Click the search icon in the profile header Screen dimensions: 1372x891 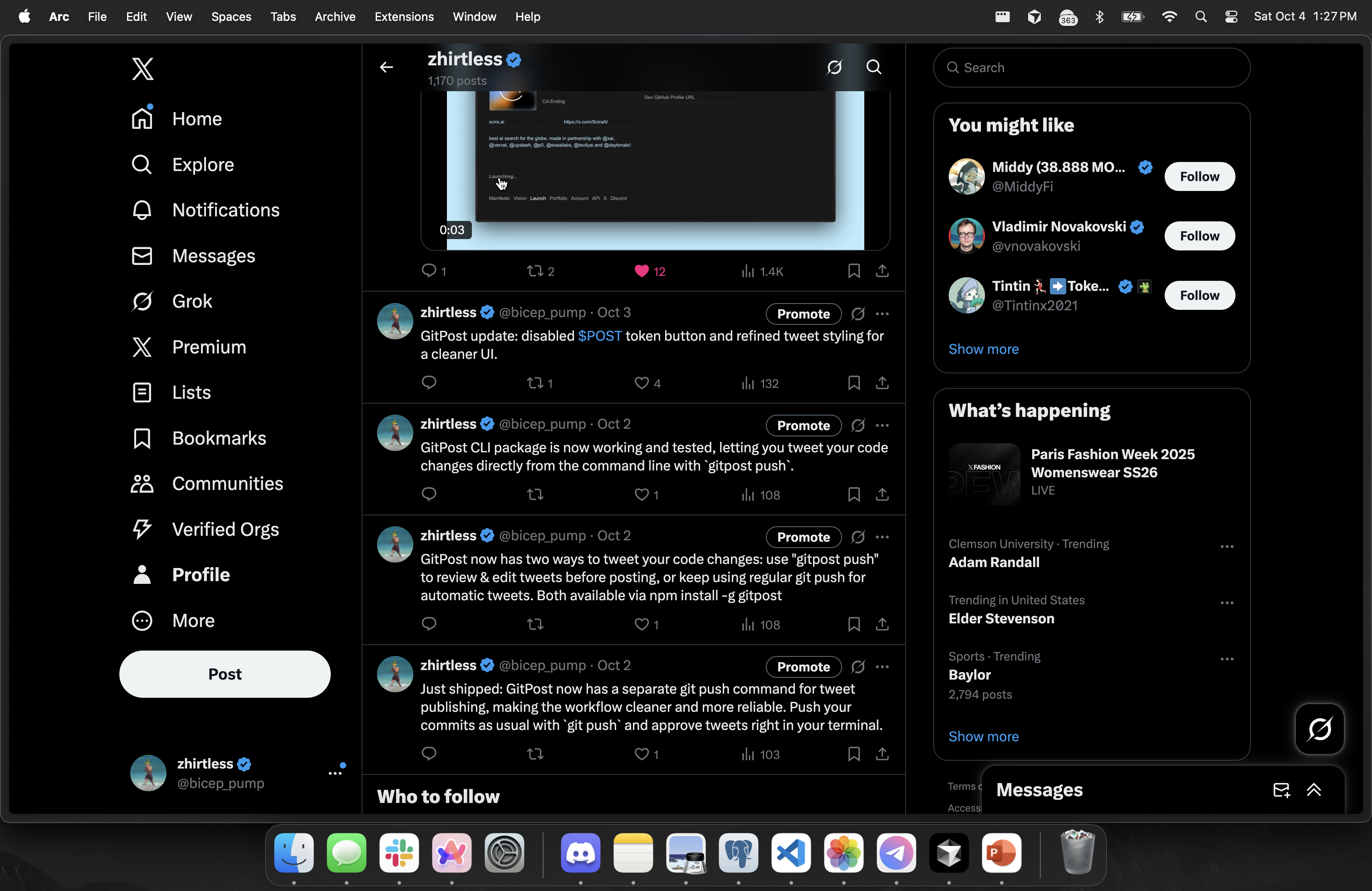(x=873, y=68)
